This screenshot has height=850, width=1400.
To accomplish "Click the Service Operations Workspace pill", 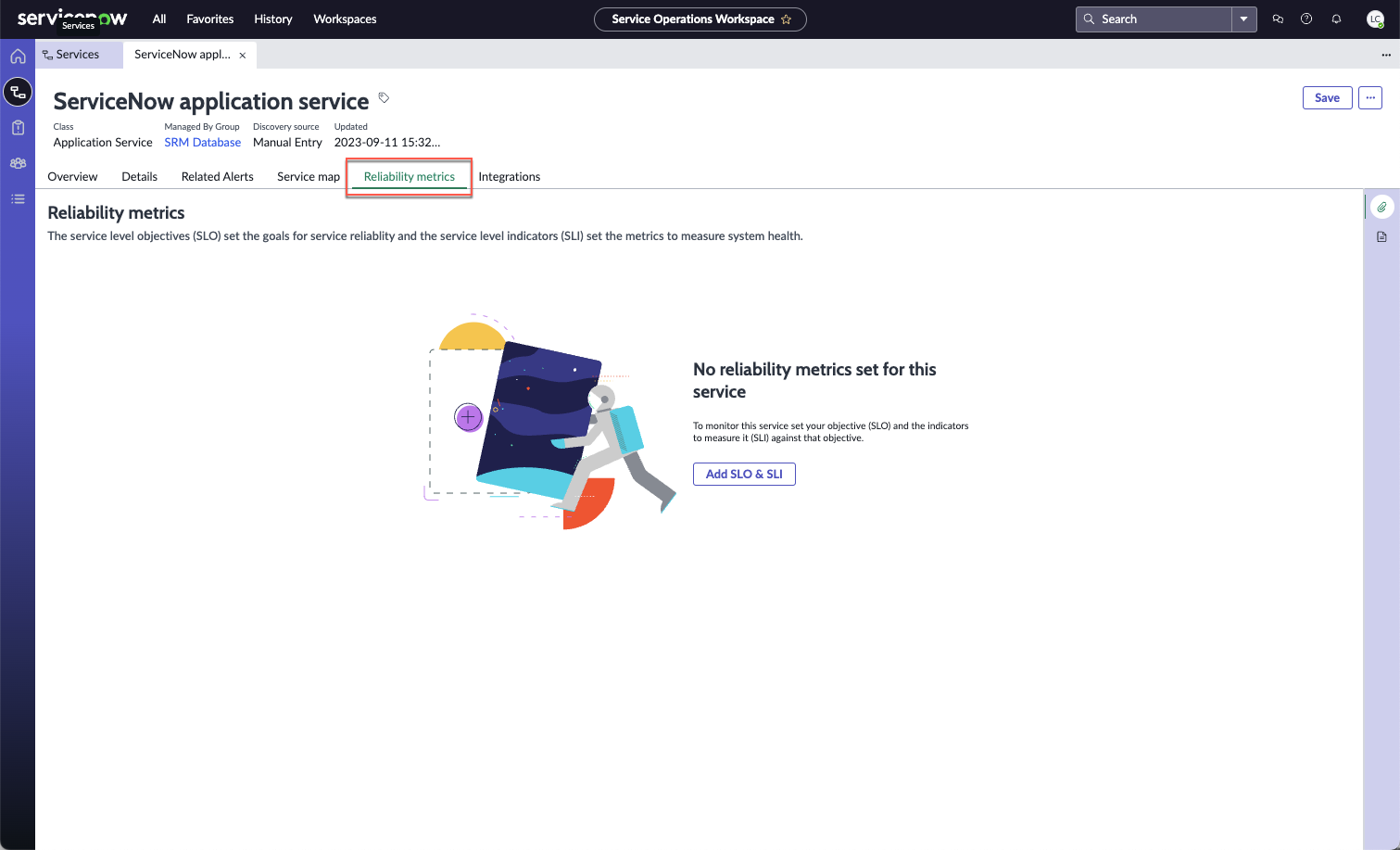I will coord(700,19).
